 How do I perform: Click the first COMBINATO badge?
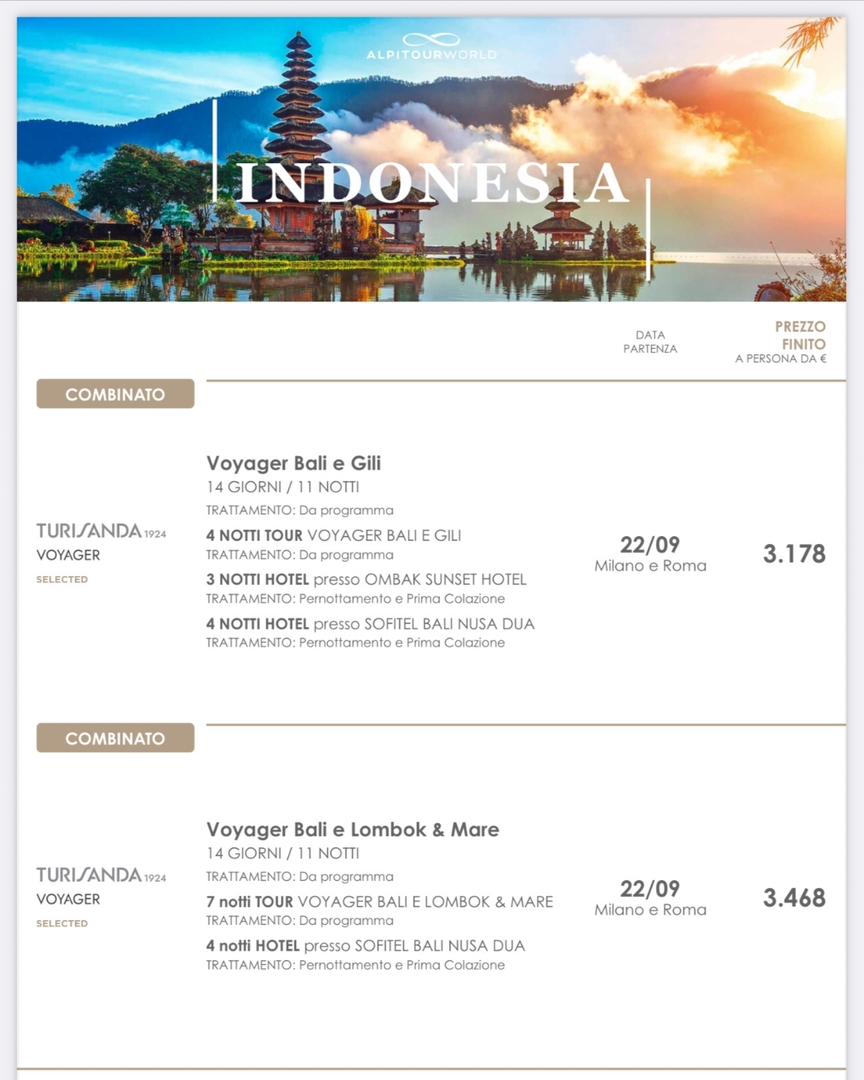click(x=115, y=393)
